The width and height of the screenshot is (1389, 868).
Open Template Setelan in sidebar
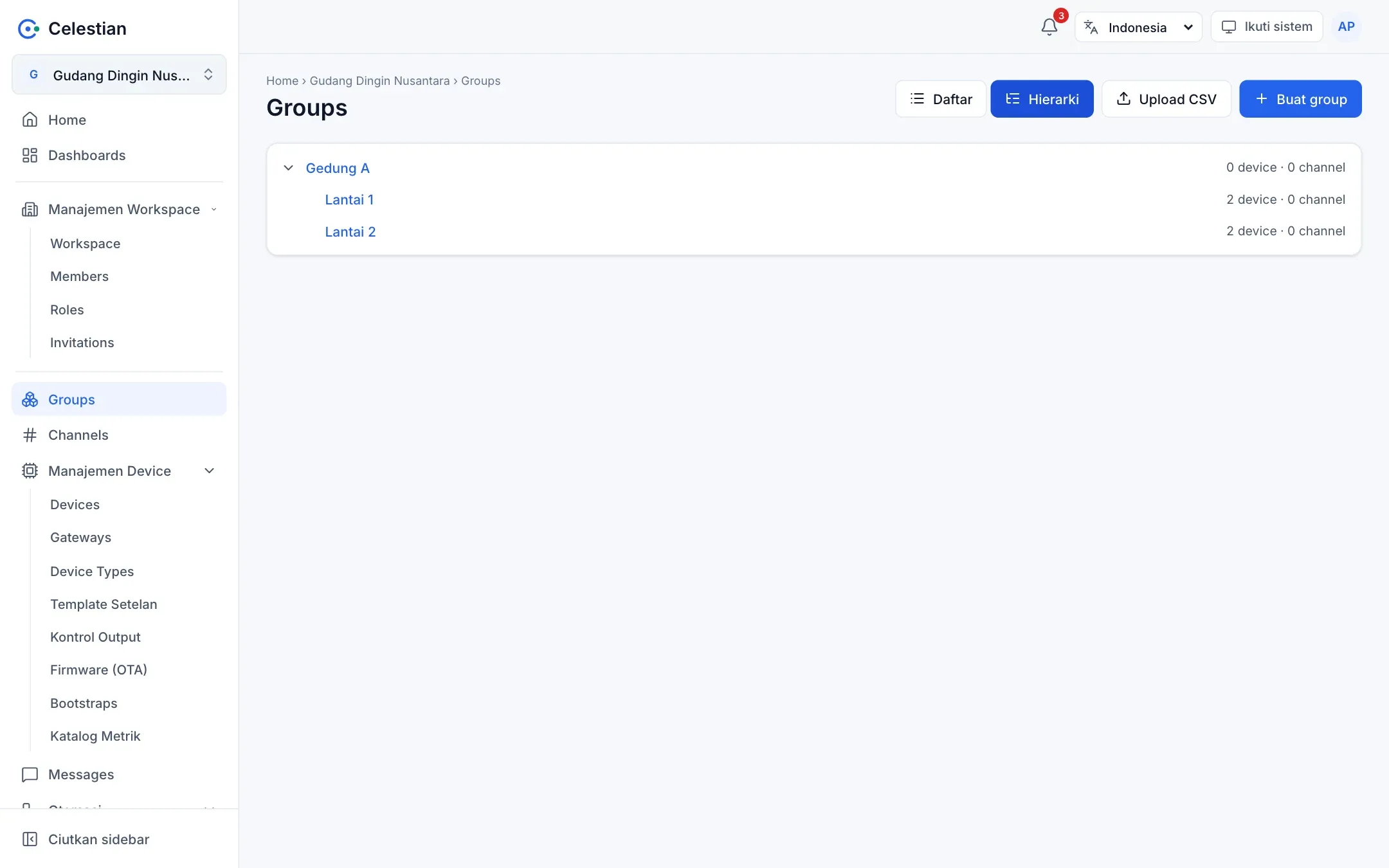coord(104,604)
